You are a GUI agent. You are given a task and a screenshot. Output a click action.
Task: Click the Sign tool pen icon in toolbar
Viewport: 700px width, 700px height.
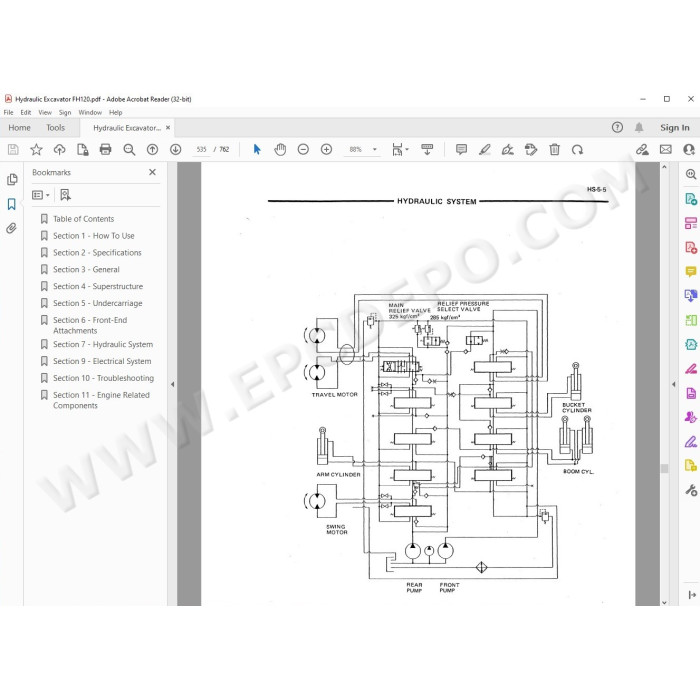pyautogui.click(x=508, y=150)
